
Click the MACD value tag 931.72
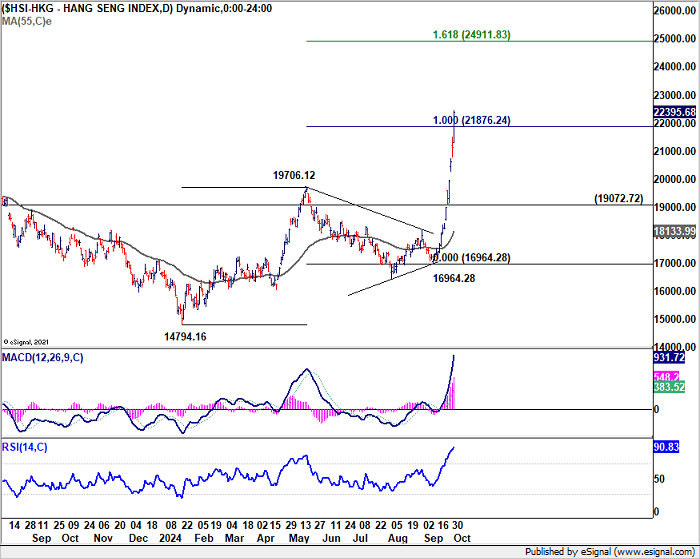tap(669, 358)
